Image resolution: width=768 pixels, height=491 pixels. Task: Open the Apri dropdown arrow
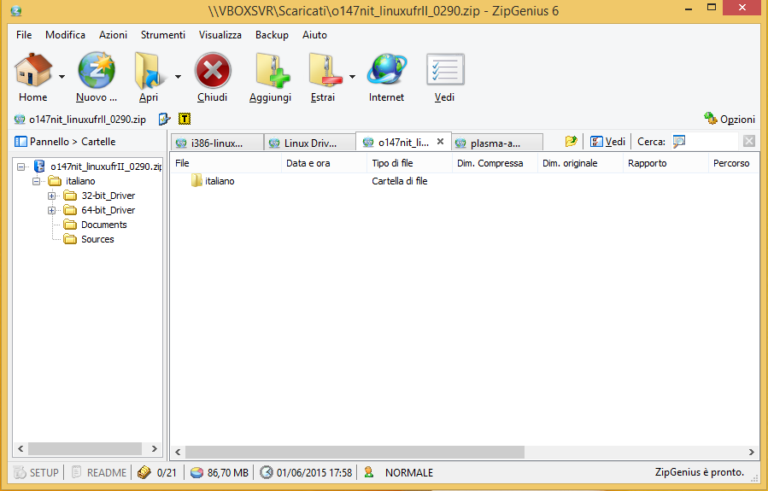point(178,76)
